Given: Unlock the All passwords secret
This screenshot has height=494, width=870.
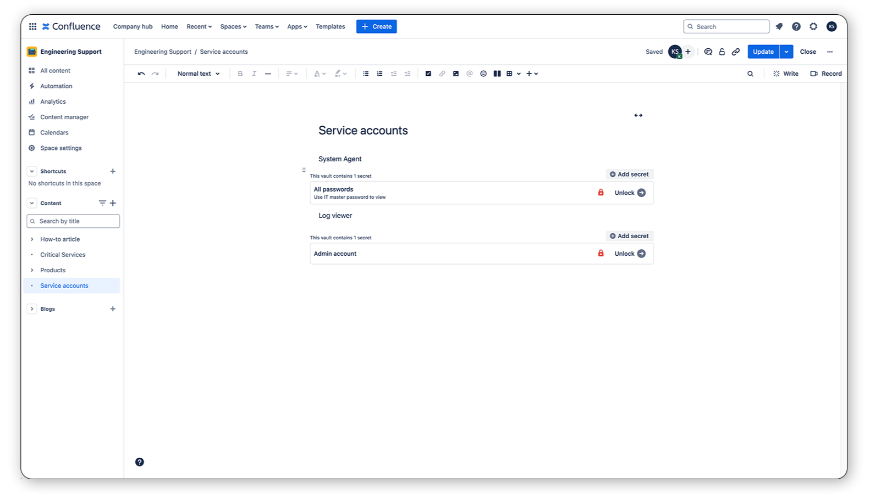Looking at the screenshot, I should click(x=630, y=193).
